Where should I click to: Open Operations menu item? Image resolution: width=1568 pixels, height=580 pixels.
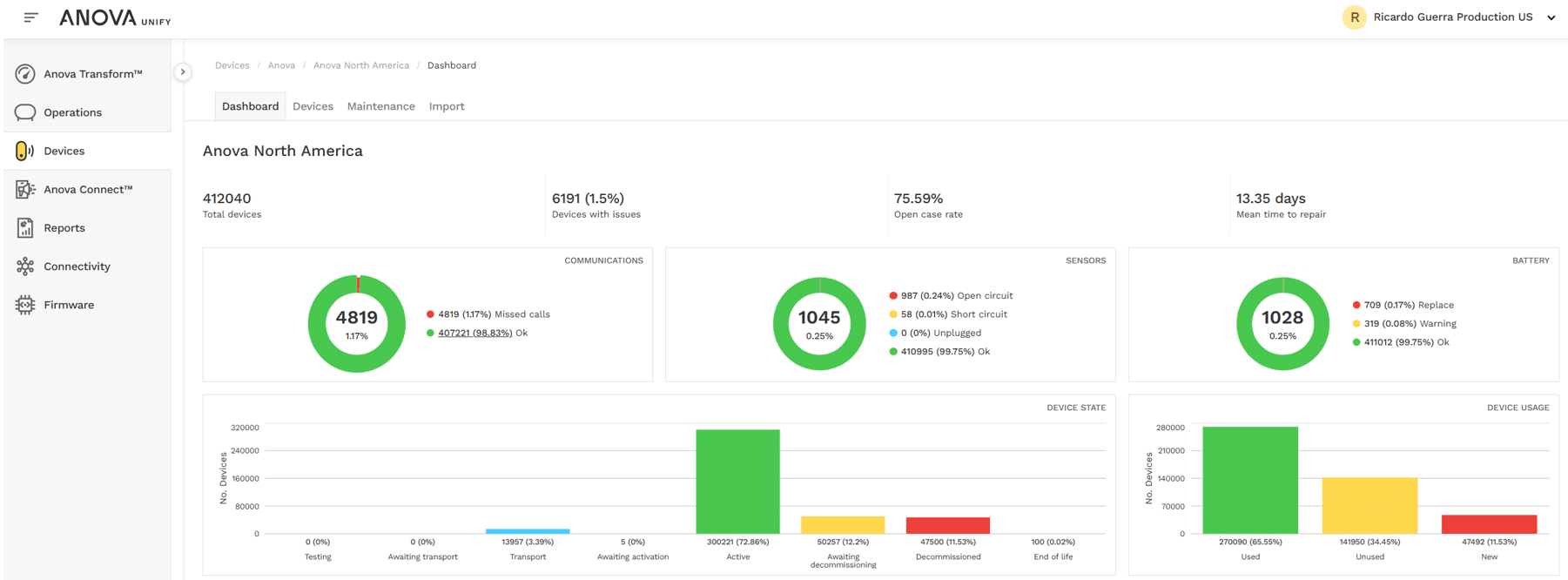coord(87,112)
